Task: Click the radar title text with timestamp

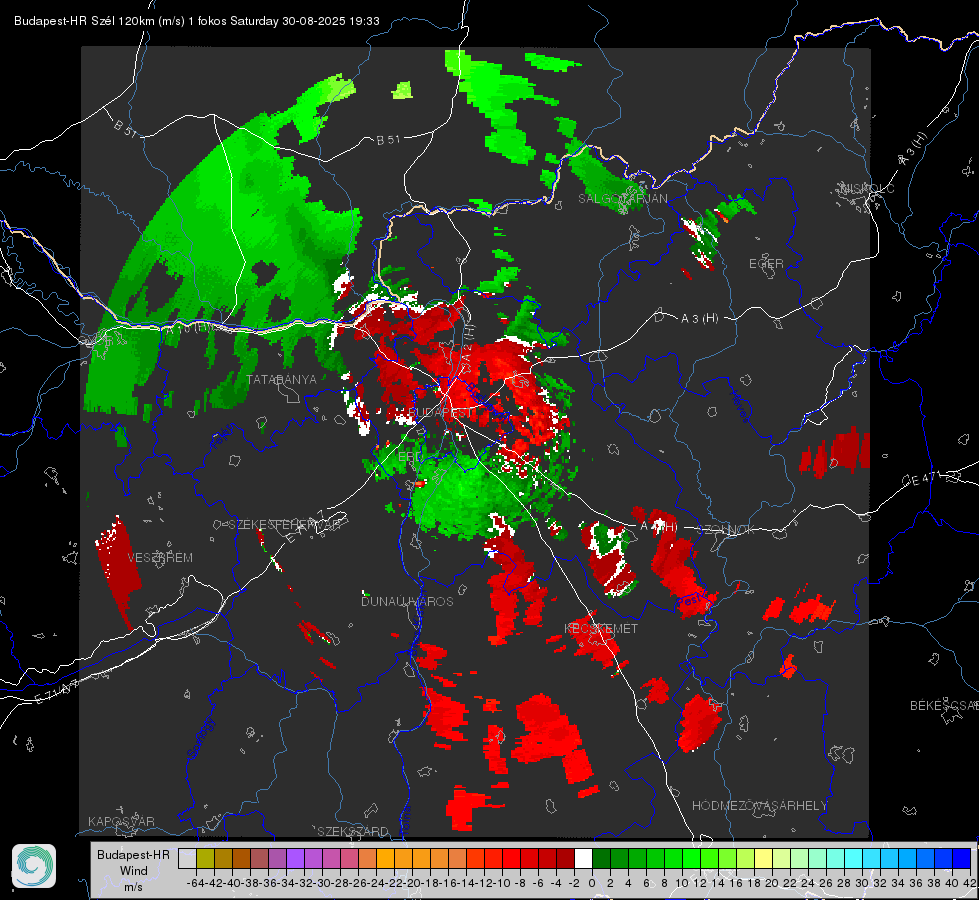Action: pos(197,21)
